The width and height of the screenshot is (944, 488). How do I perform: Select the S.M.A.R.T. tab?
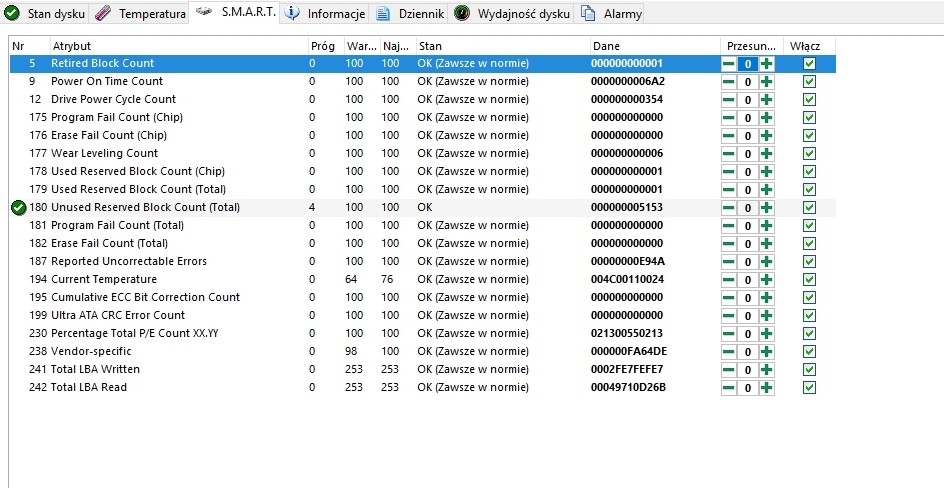(235, 12)
